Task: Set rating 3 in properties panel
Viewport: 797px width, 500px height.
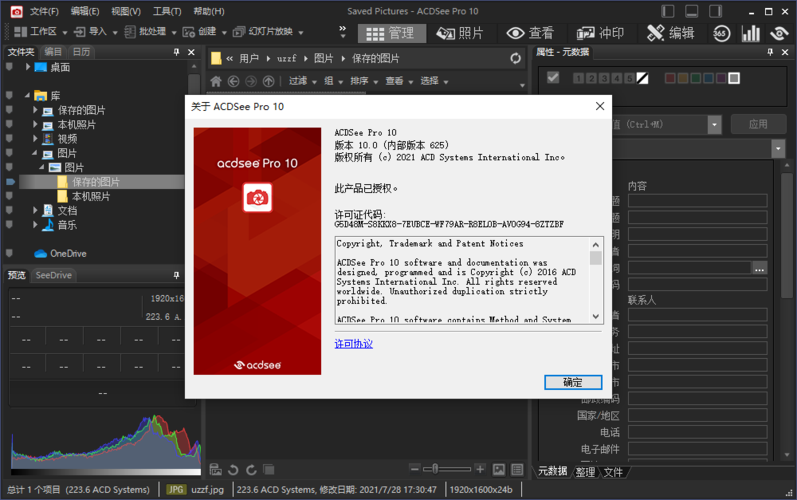Action: (604, 78)
